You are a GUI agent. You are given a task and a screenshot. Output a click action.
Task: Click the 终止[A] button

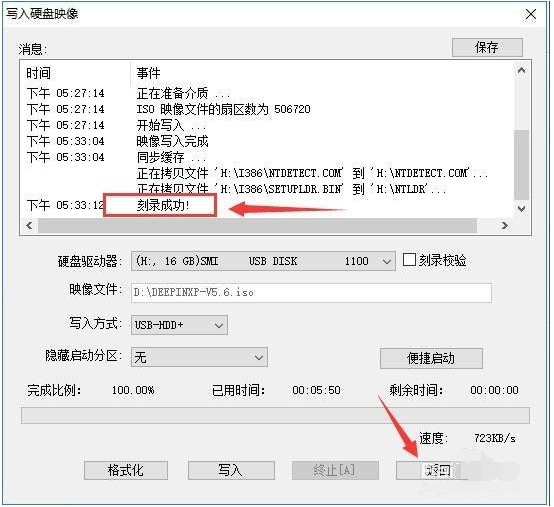[335, 470]
